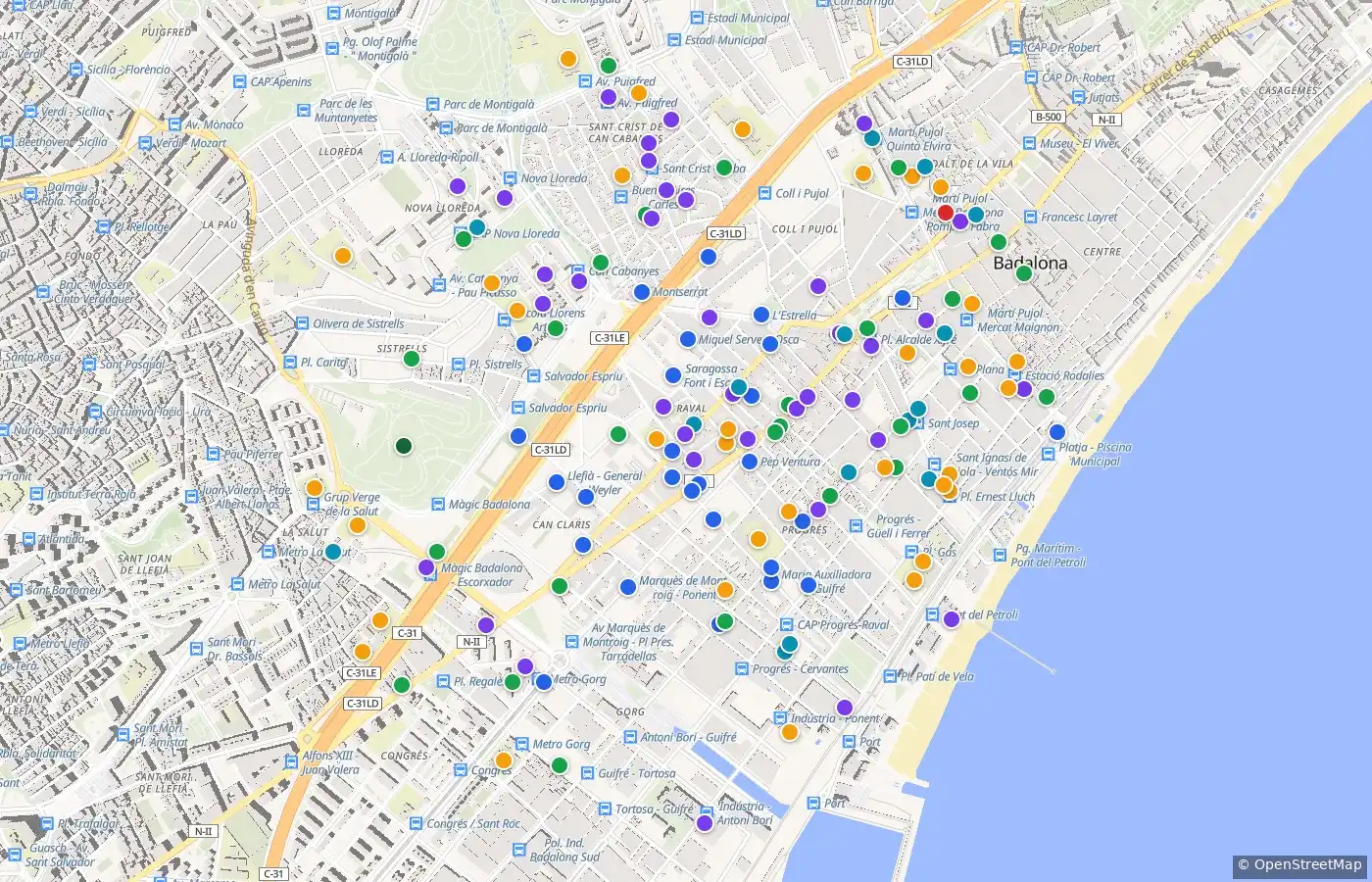Click the Congrés / Sant Roc stop icon
1372x882 pixels.
[416, 824]
